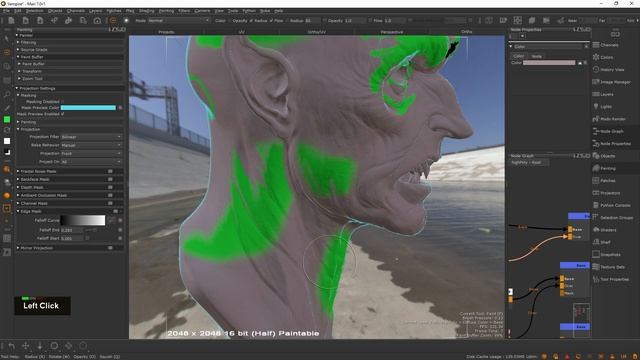Open the Projection Filter dropdown
640x360 pixels.
coord(91,137)
